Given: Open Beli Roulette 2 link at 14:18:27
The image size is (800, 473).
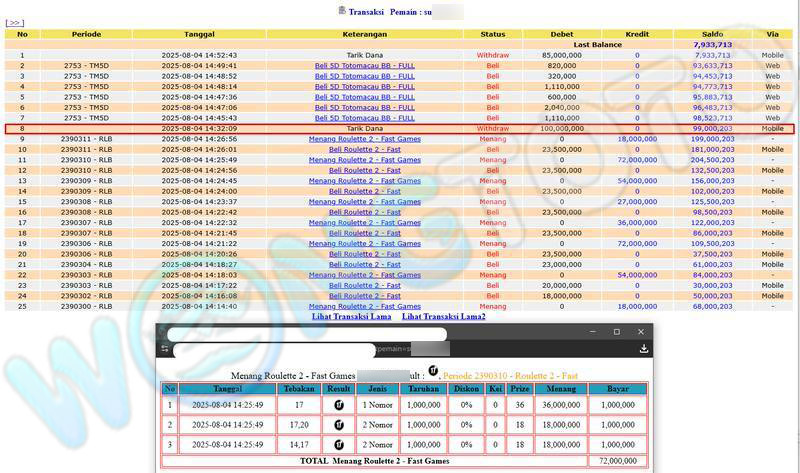Looking at the screenshot, I should pyautogui.click(x=365, y=264).
